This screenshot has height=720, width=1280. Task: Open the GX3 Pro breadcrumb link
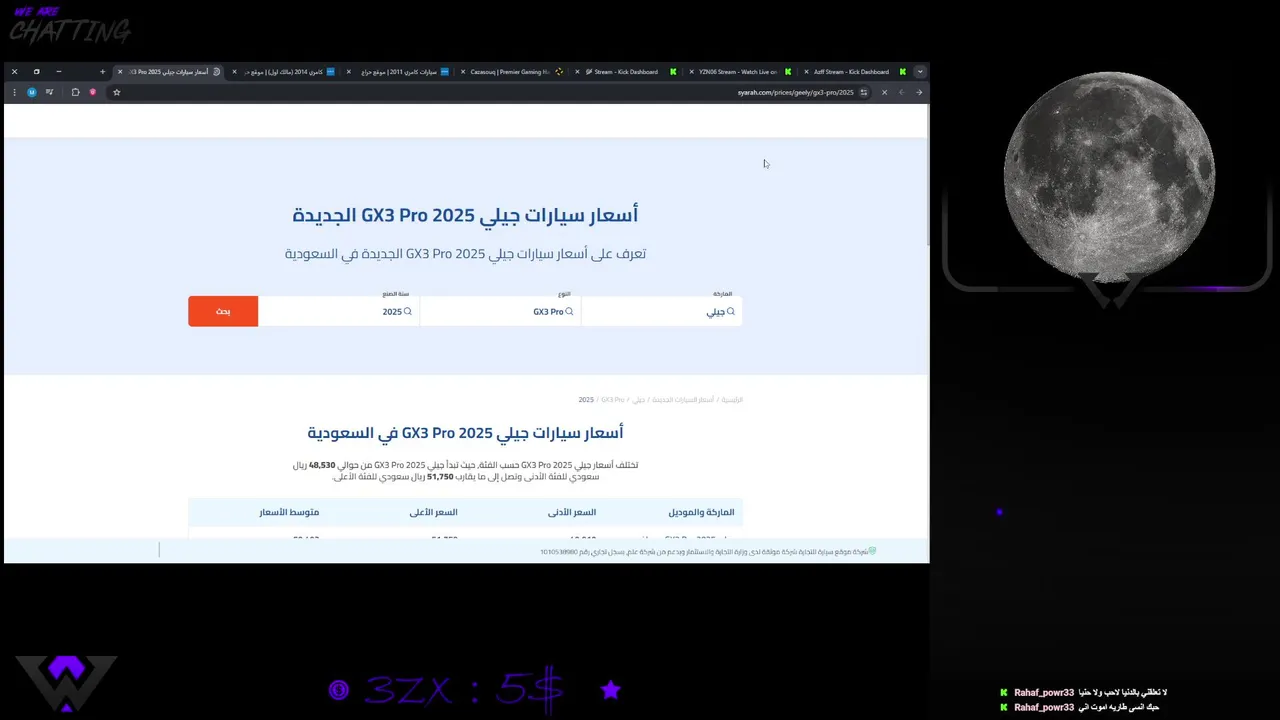tap(612, 400)
